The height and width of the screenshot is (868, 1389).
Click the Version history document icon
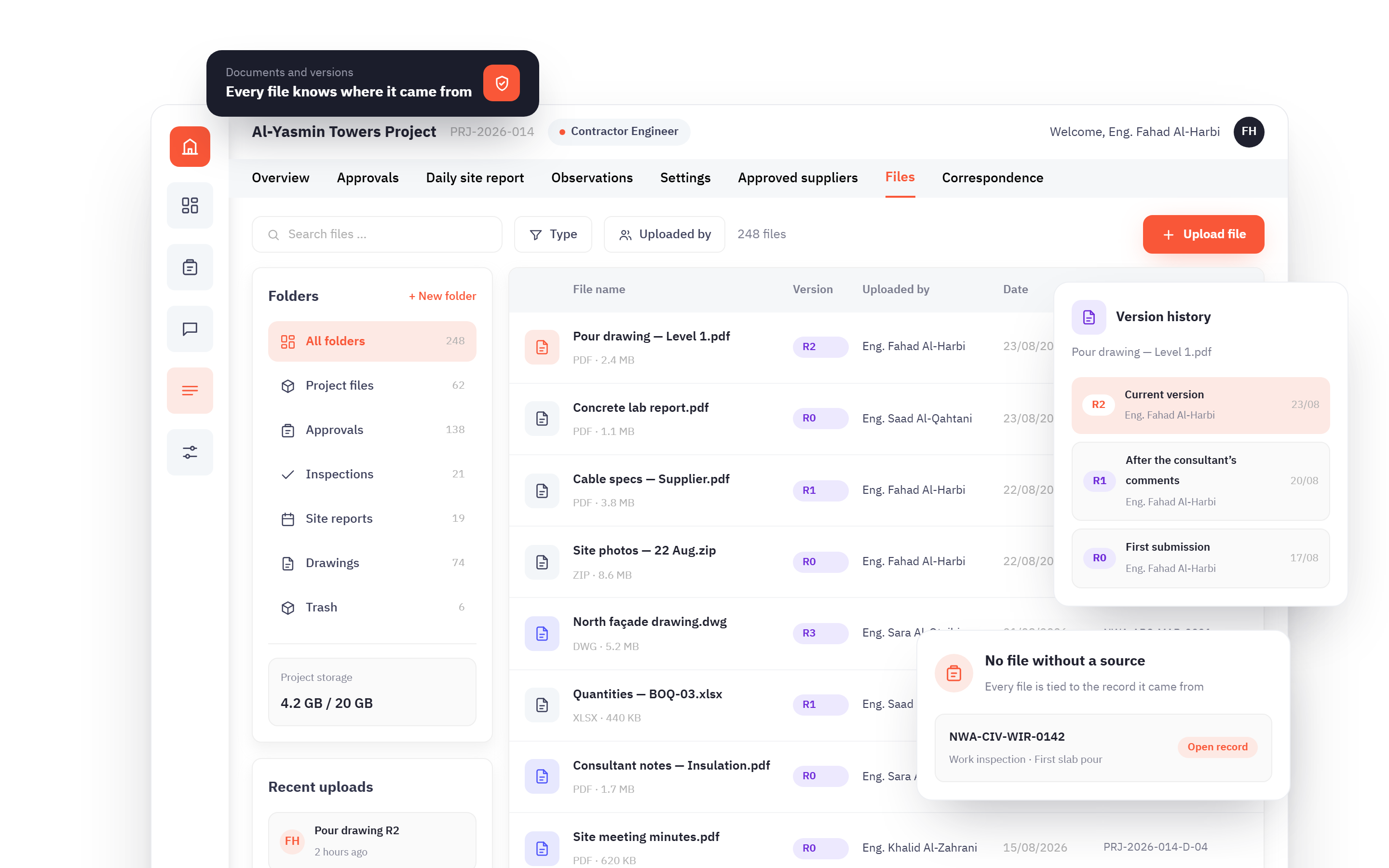(1089, 317)
